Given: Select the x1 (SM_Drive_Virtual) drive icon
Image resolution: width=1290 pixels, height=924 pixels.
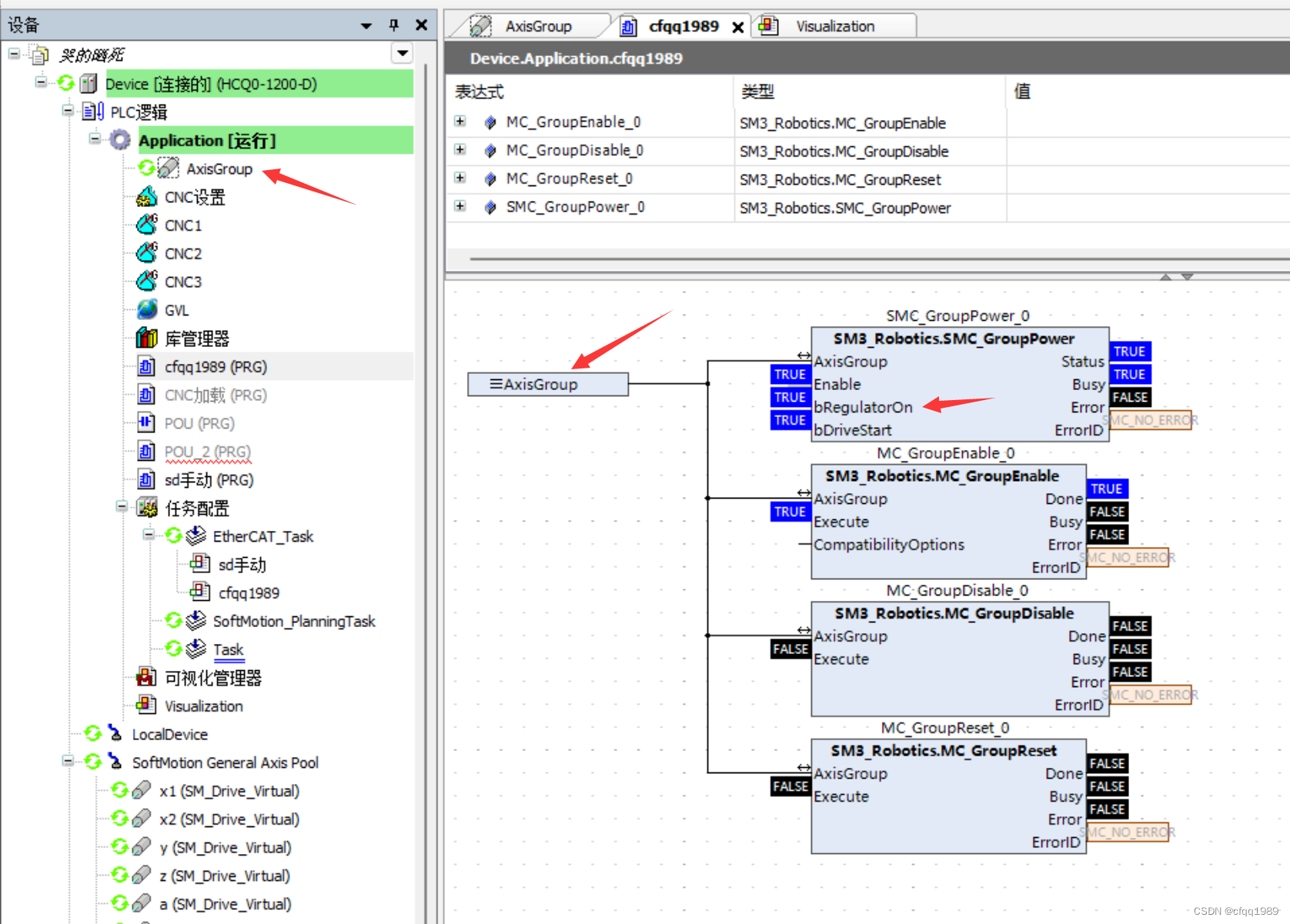Looking at the screenshot, I should pyautogui.click(x=142, y=790).
